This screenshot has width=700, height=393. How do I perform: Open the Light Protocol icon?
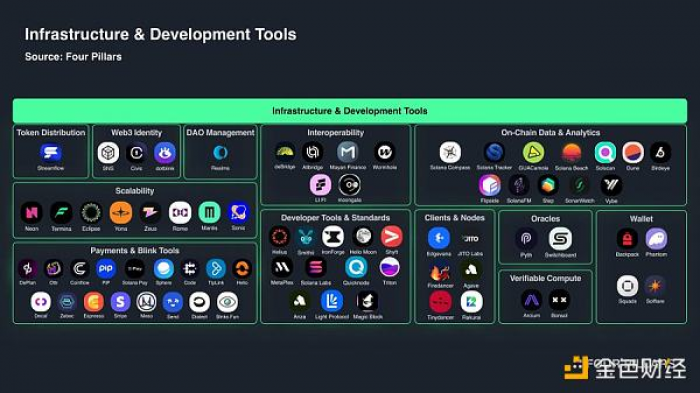pyautogui.click(x=332, y=301)
